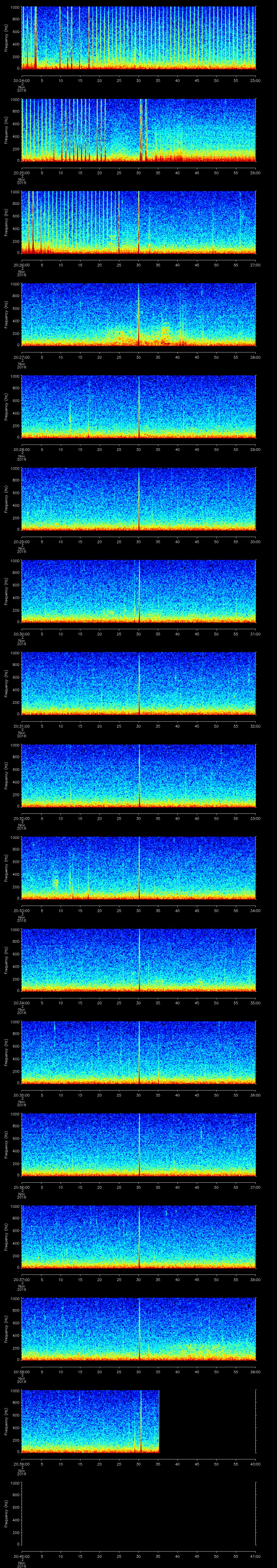Viewport: 277px width, 1568px height.
Task: Select the spectrogram panel starting at 20:27:00
Action: coord(139,315)
